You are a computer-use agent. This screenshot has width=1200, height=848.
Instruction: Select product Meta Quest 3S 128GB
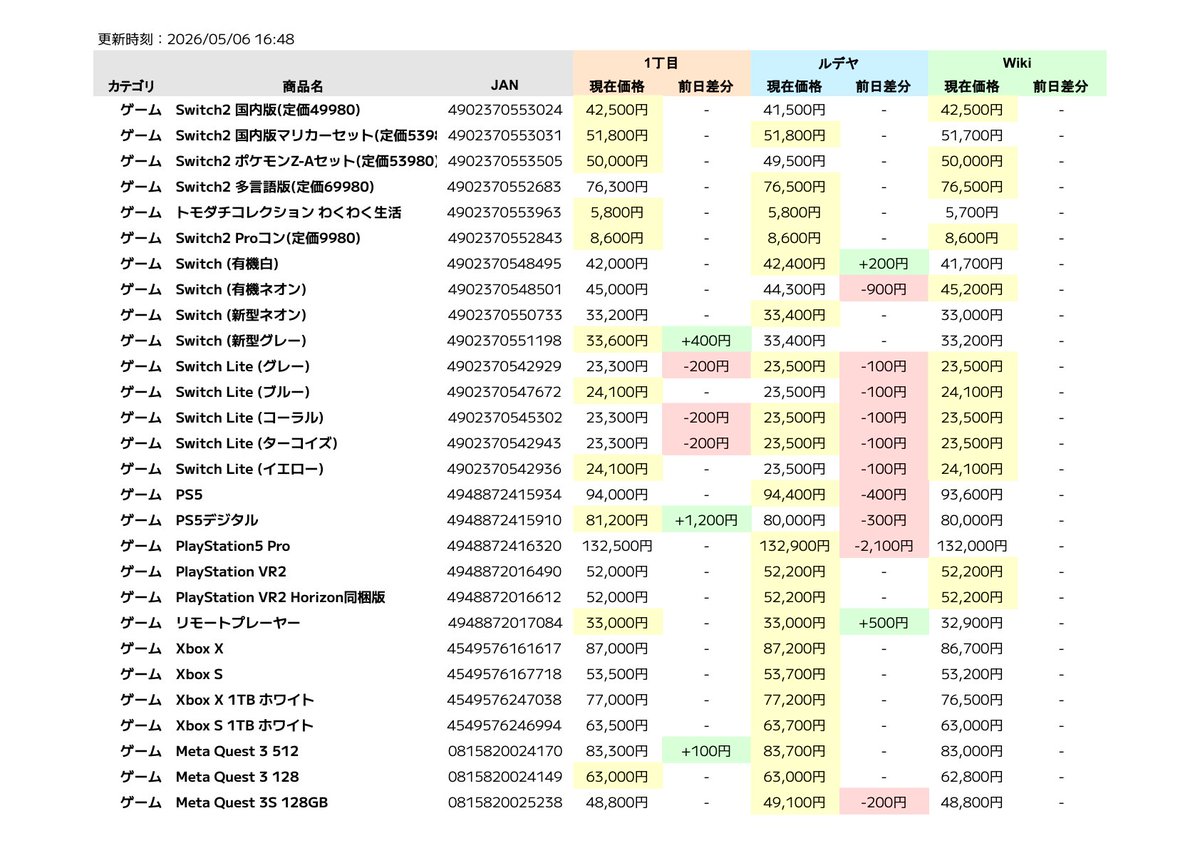coord(251,802)
